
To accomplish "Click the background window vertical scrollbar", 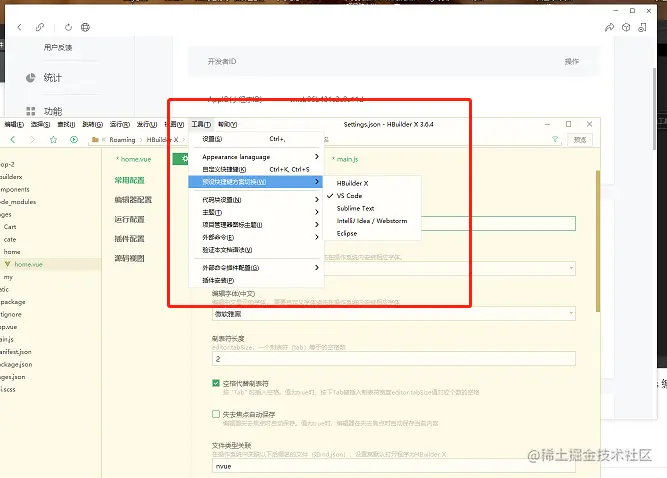I will [654, 109].
